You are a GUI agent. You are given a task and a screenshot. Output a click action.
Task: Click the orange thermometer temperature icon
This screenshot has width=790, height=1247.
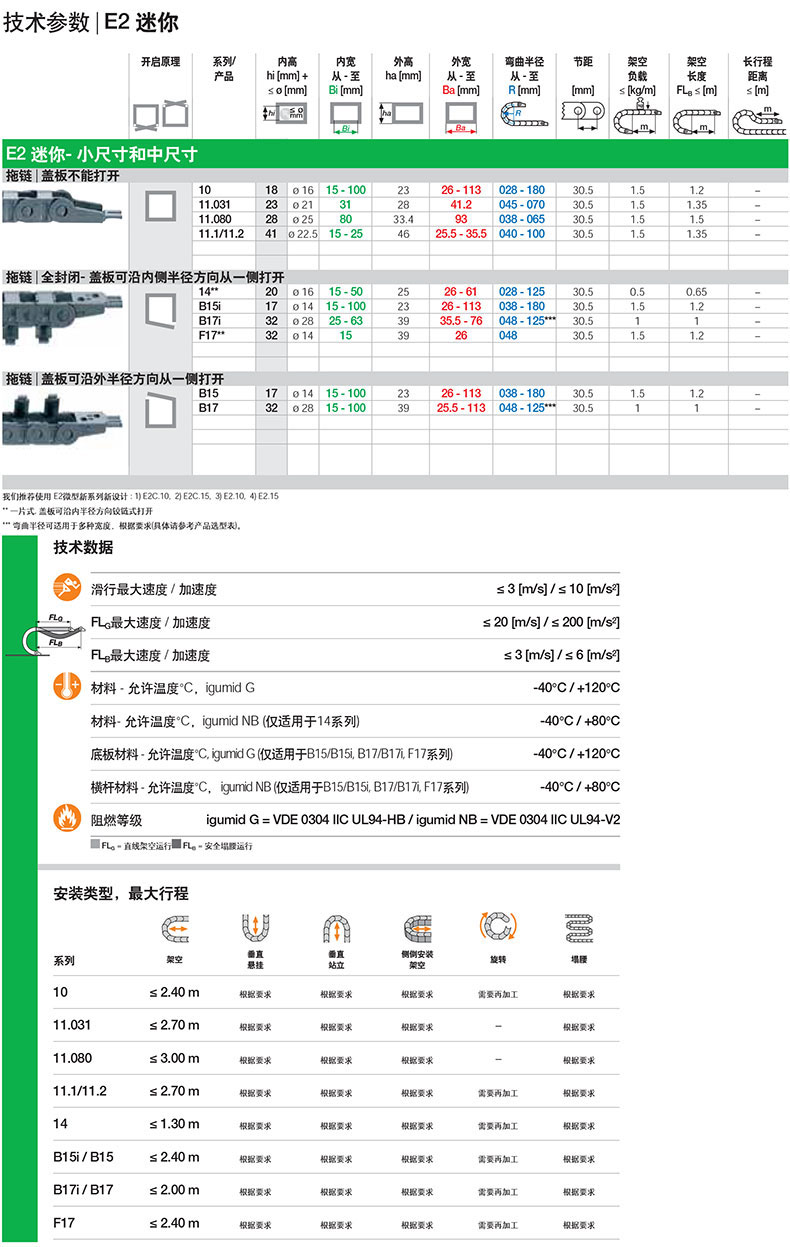pos(66,687)
